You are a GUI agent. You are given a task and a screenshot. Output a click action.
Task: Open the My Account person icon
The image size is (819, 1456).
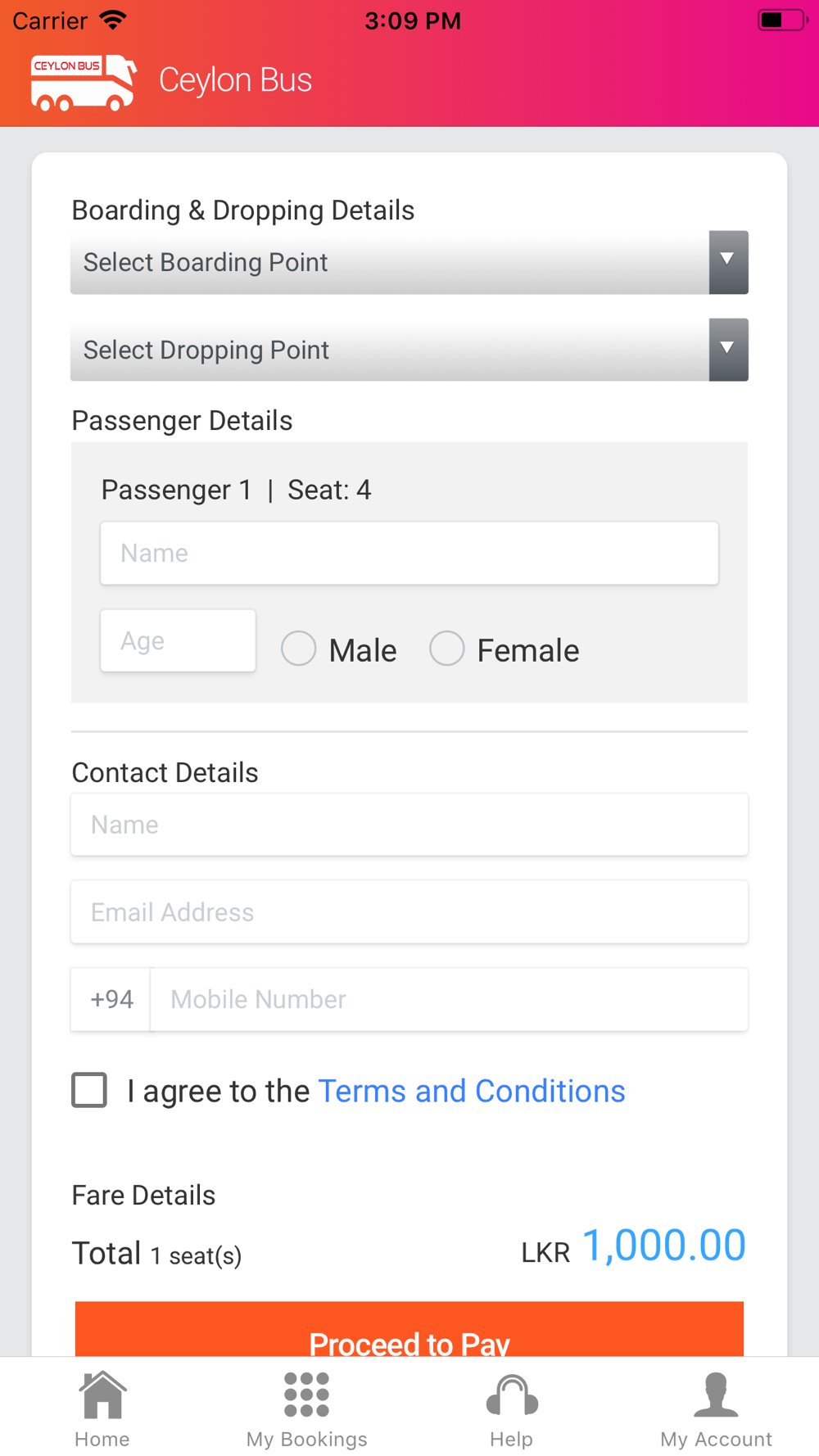716,1395
